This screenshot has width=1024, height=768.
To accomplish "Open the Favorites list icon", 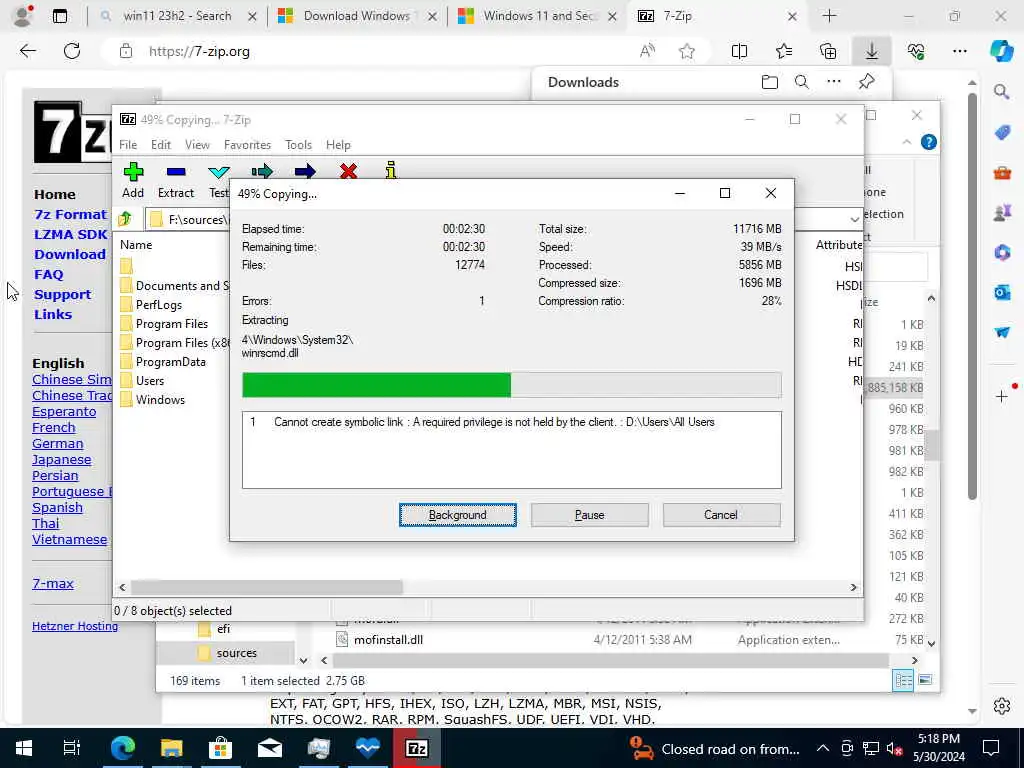I will 784,51.
